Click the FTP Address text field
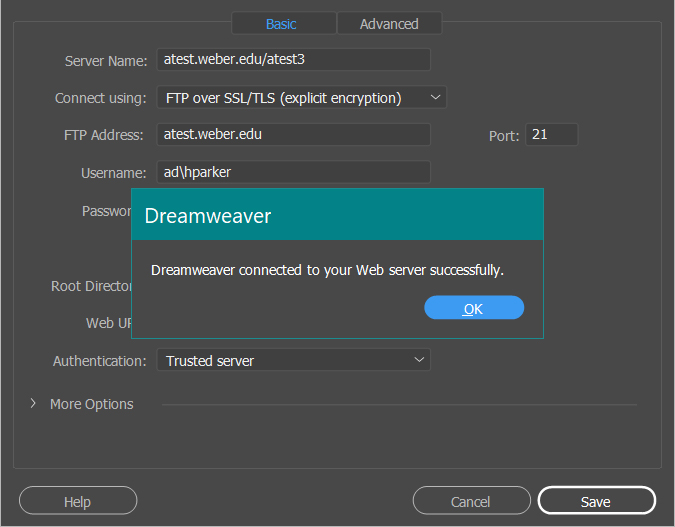 [293, 135]
